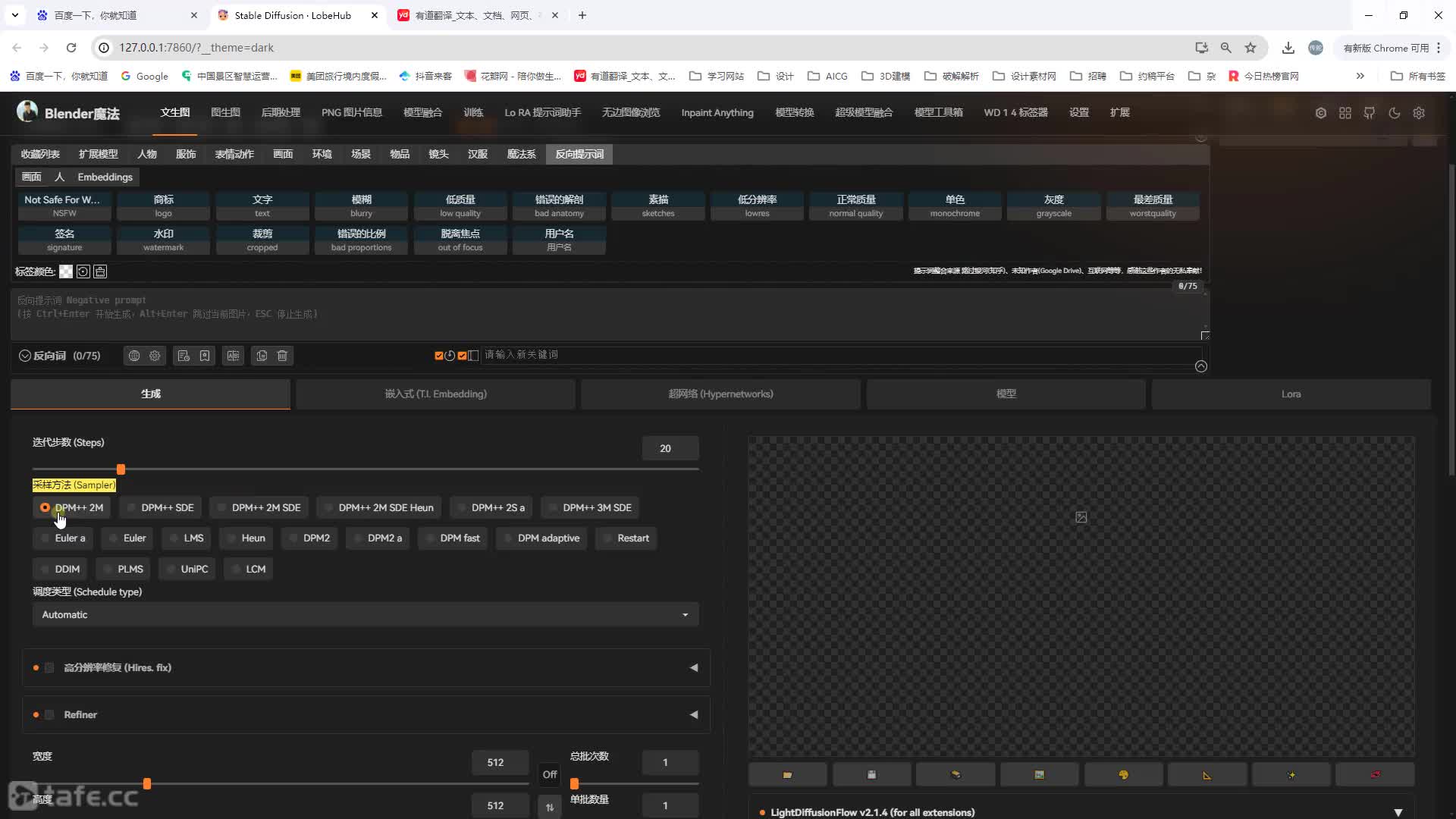
Task: Open the favorites bookmark icon in negative toolbar
Action: tap(205, 356)
